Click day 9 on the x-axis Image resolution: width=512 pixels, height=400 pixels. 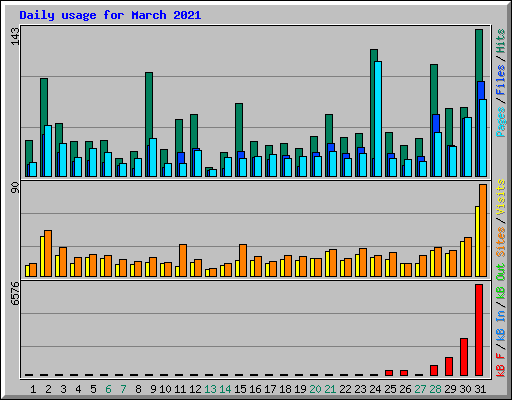click(x=153, y=389)
